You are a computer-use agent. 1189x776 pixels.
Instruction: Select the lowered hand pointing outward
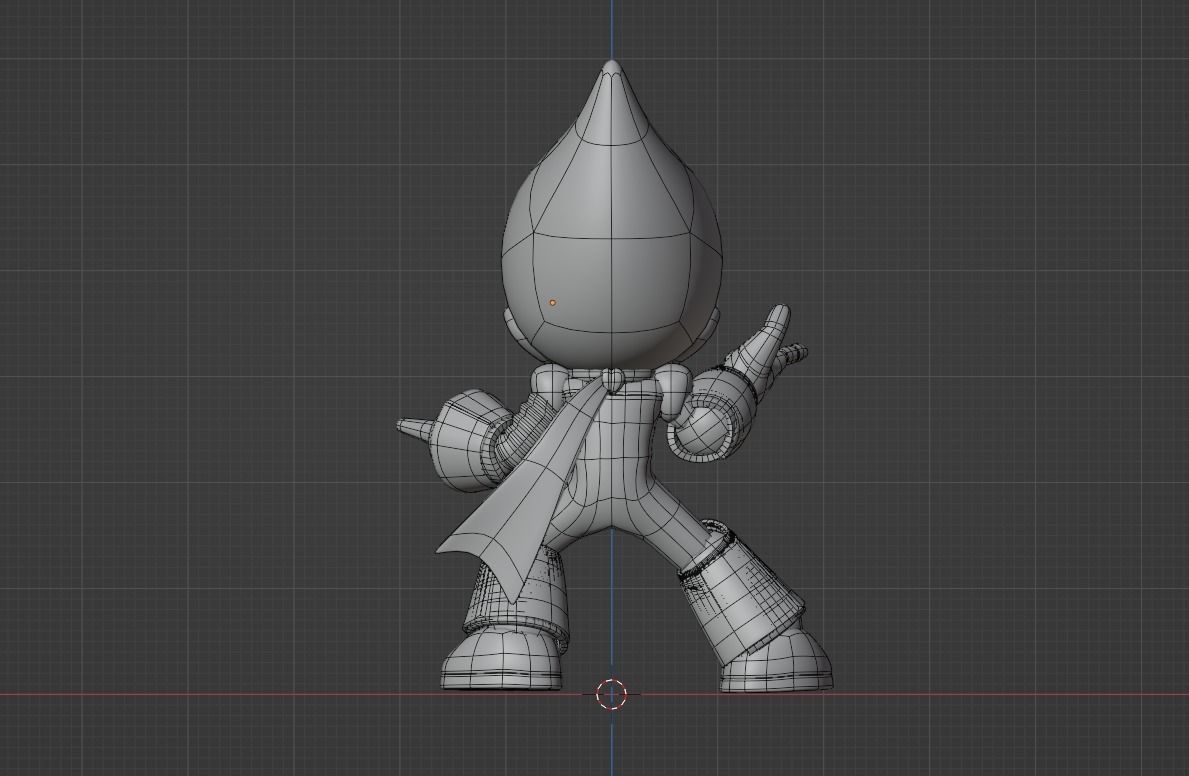point(416,429)
